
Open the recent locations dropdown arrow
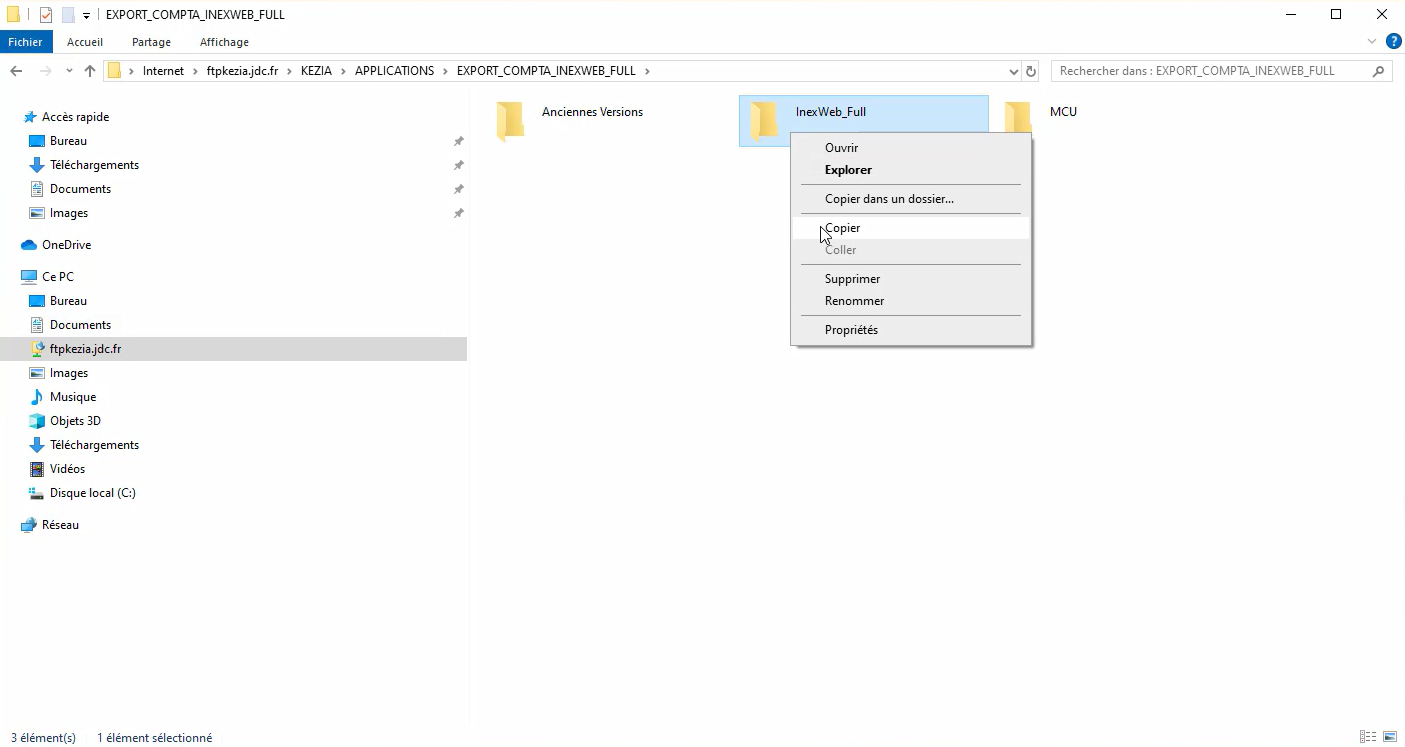coord(69,71)
